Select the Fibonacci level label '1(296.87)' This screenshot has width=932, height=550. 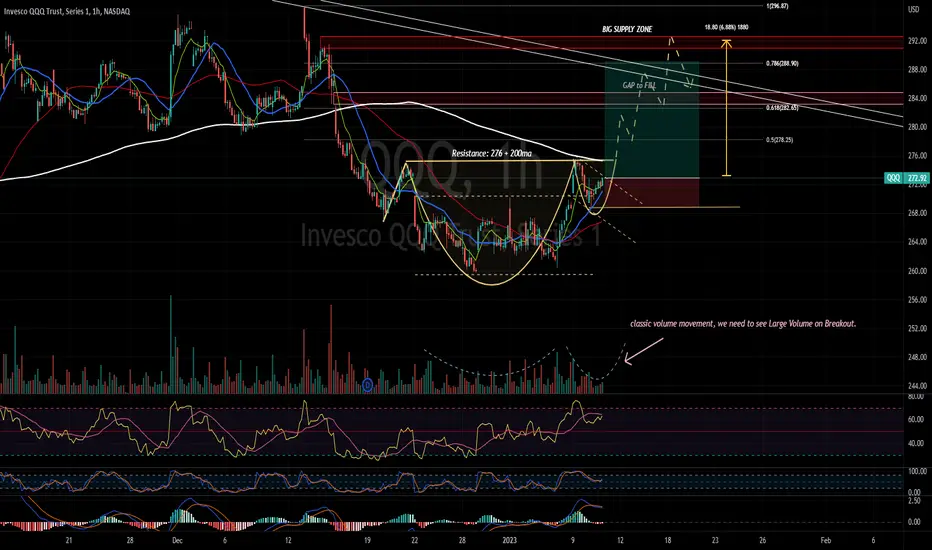(777, 6)
